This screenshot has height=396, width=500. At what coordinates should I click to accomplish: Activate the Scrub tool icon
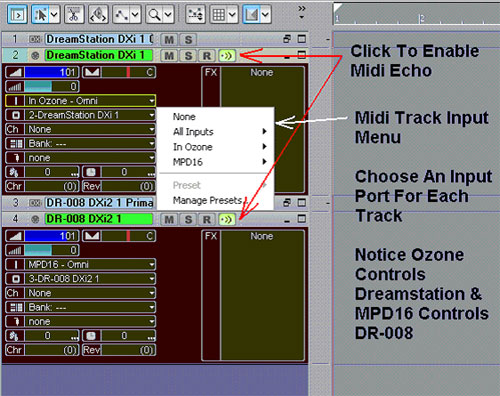tap(98, 15)
